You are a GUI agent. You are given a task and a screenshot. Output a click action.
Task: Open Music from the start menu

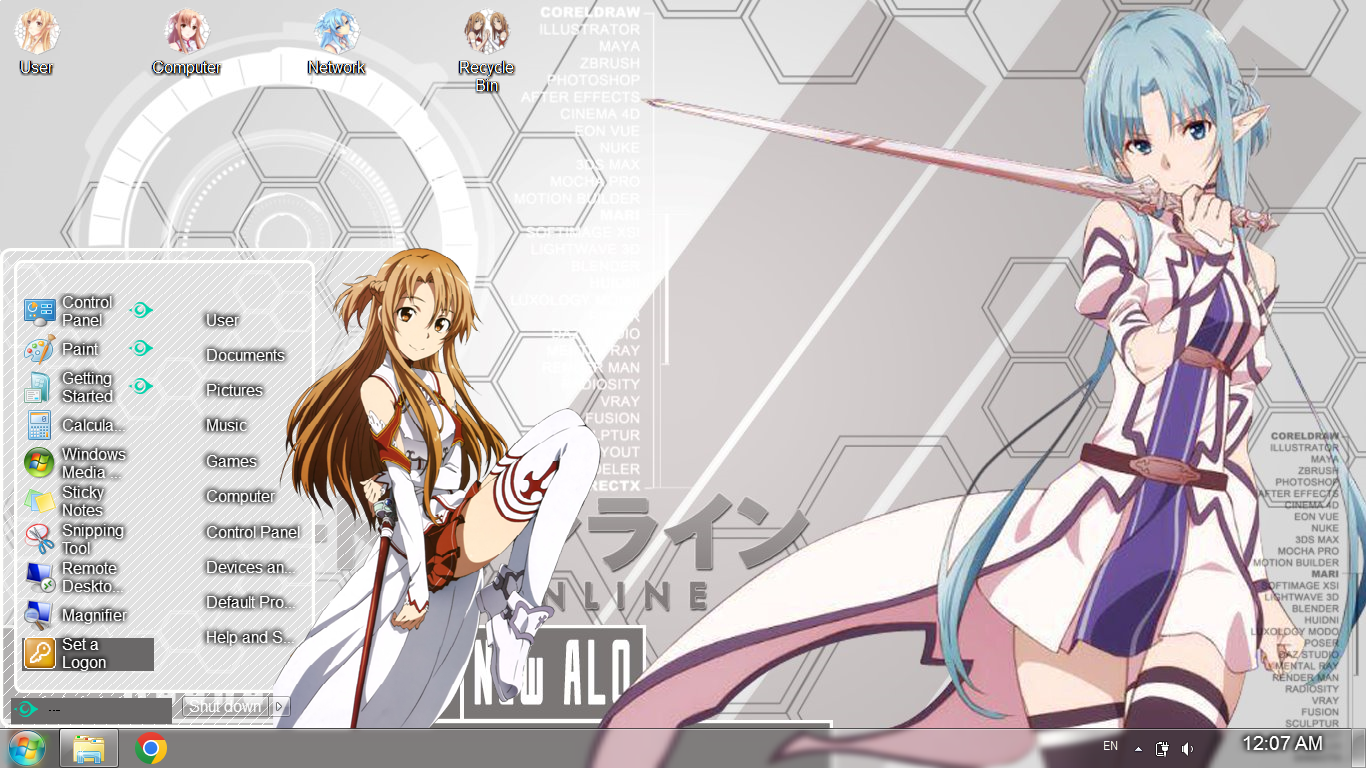coord(226,425)
